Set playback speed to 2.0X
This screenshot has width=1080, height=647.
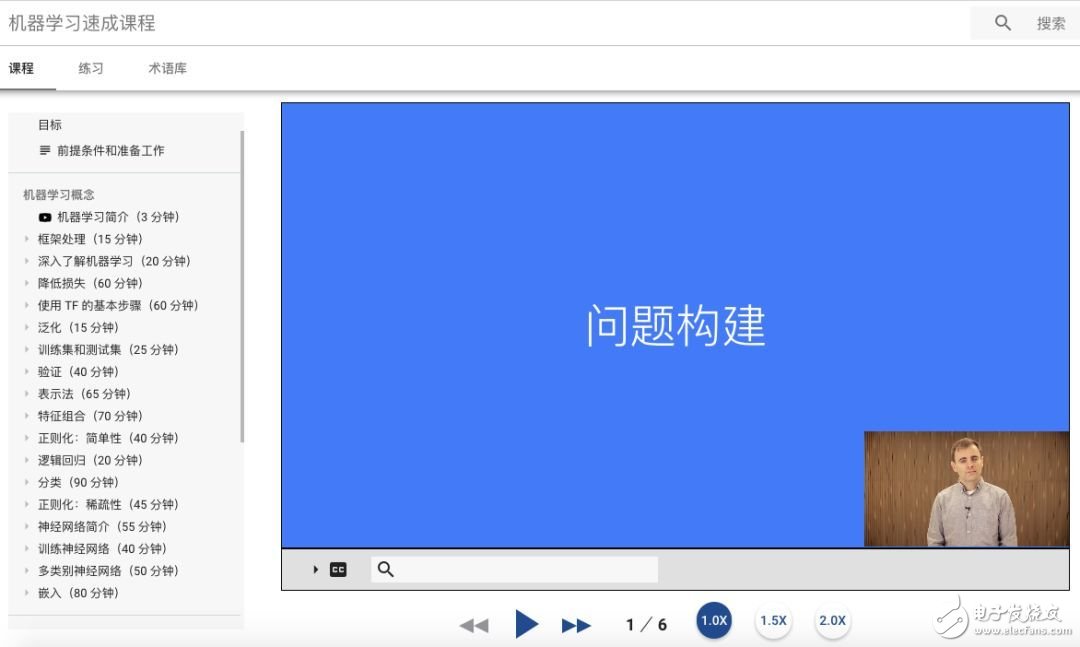(832, 621)
